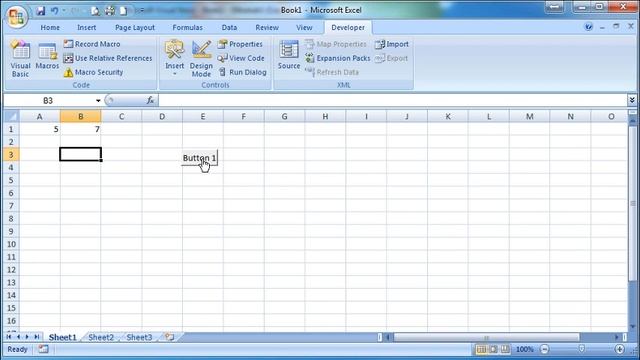Screen dimensions: 640x360
Task: Open the View tab
Action: point(304,27)
